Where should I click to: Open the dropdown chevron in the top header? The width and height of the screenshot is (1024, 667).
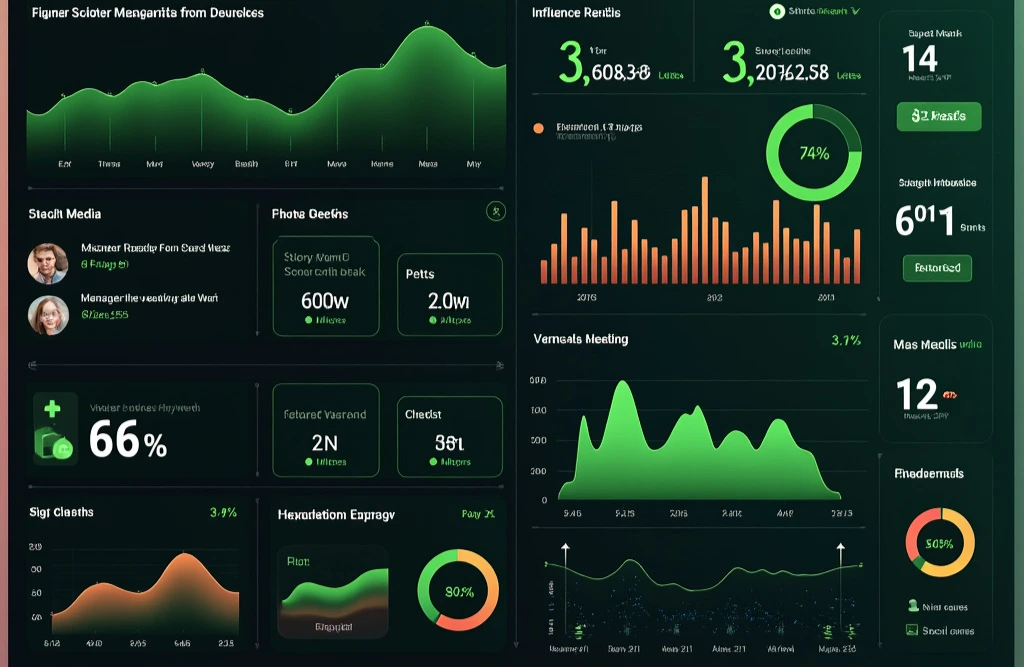(x=856, y=12)
